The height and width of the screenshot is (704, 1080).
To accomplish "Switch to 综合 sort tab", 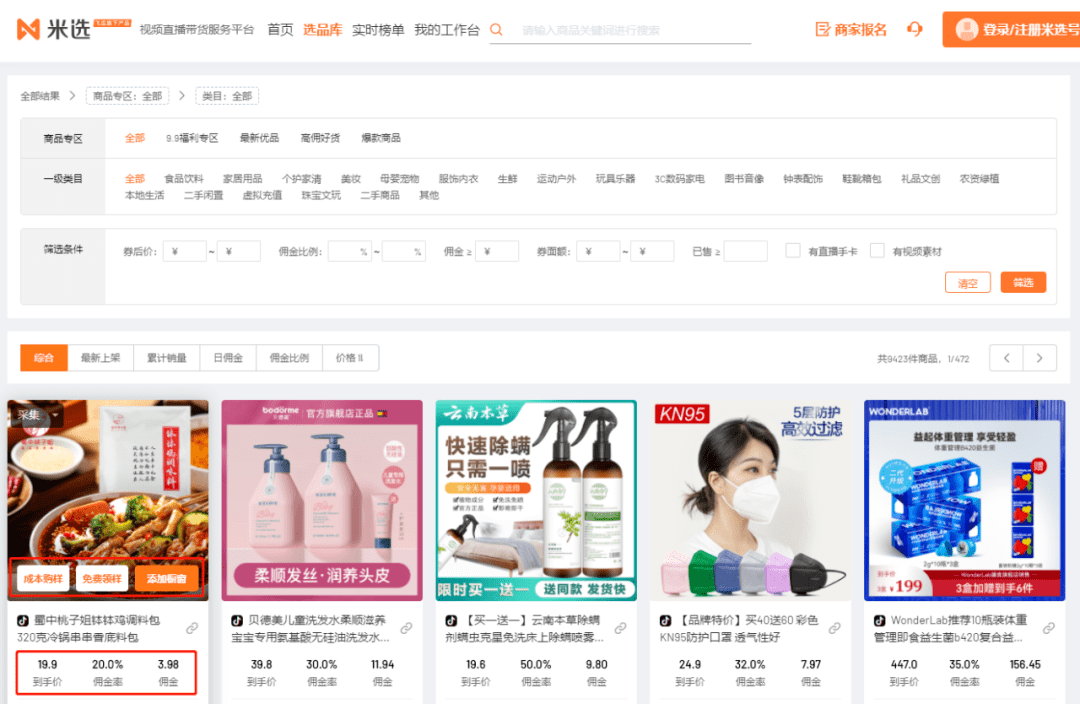I will click(44, 358).
